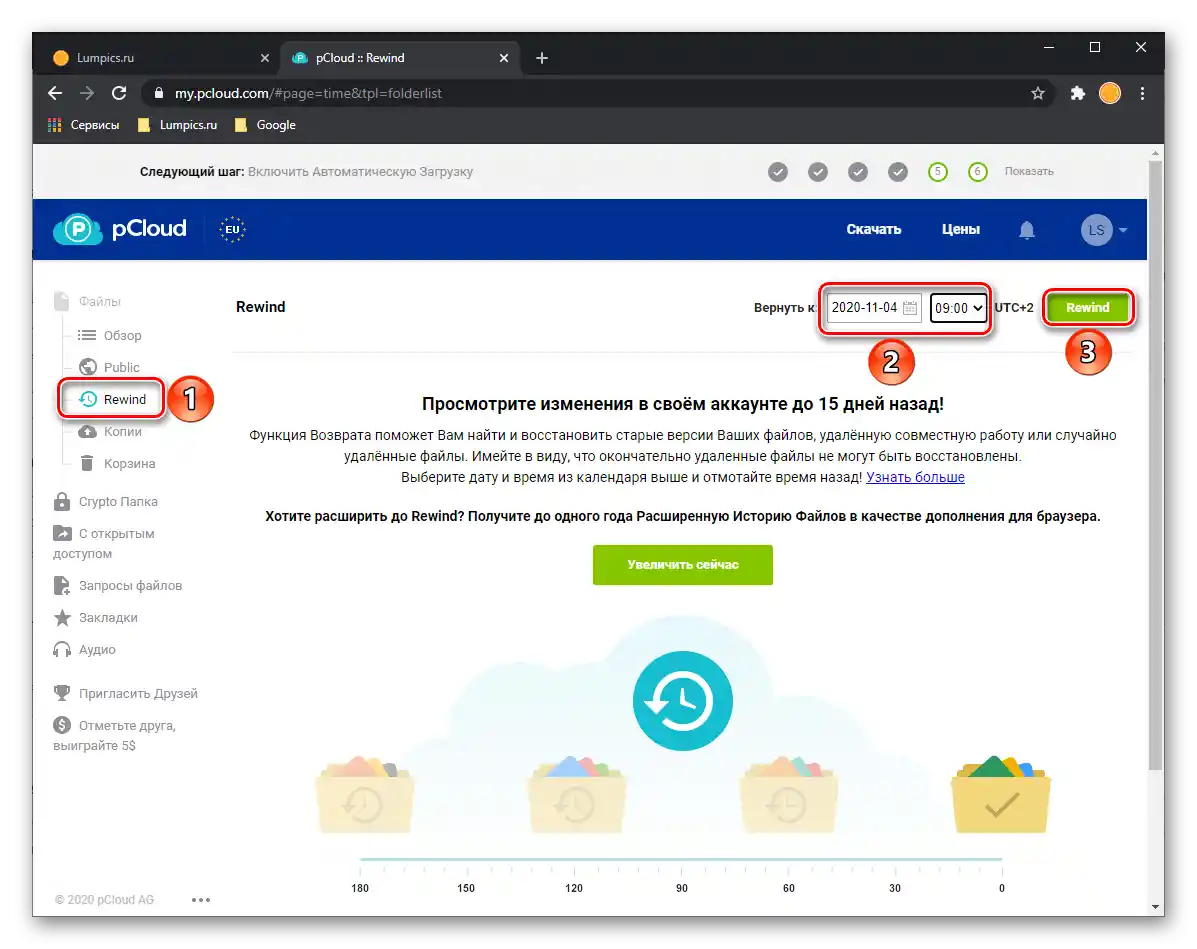Viewport: 1197px width, 949px height.
Task: Close the pCloud :: Rewind tab
Action: click(x=504, y=58)
